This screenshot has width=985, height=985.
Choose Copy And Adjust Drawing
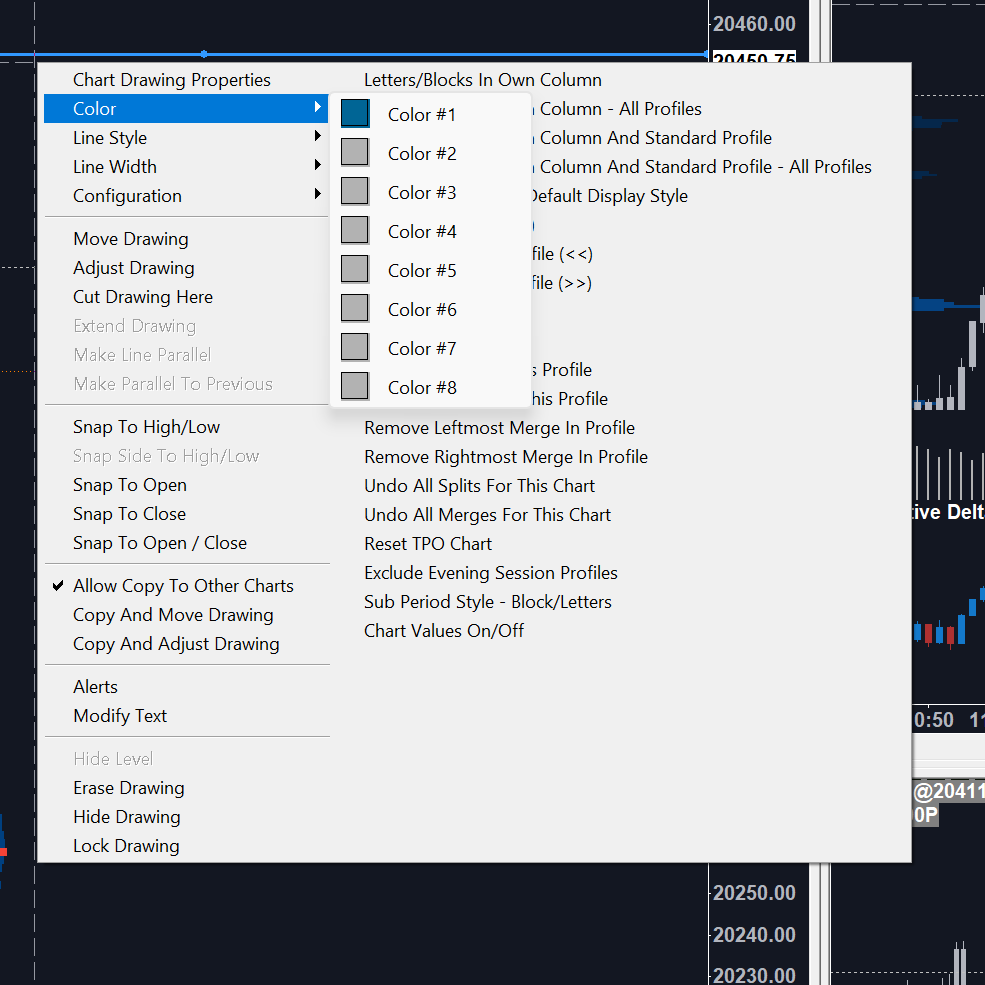pyautogui.click(x=176, y=644)
